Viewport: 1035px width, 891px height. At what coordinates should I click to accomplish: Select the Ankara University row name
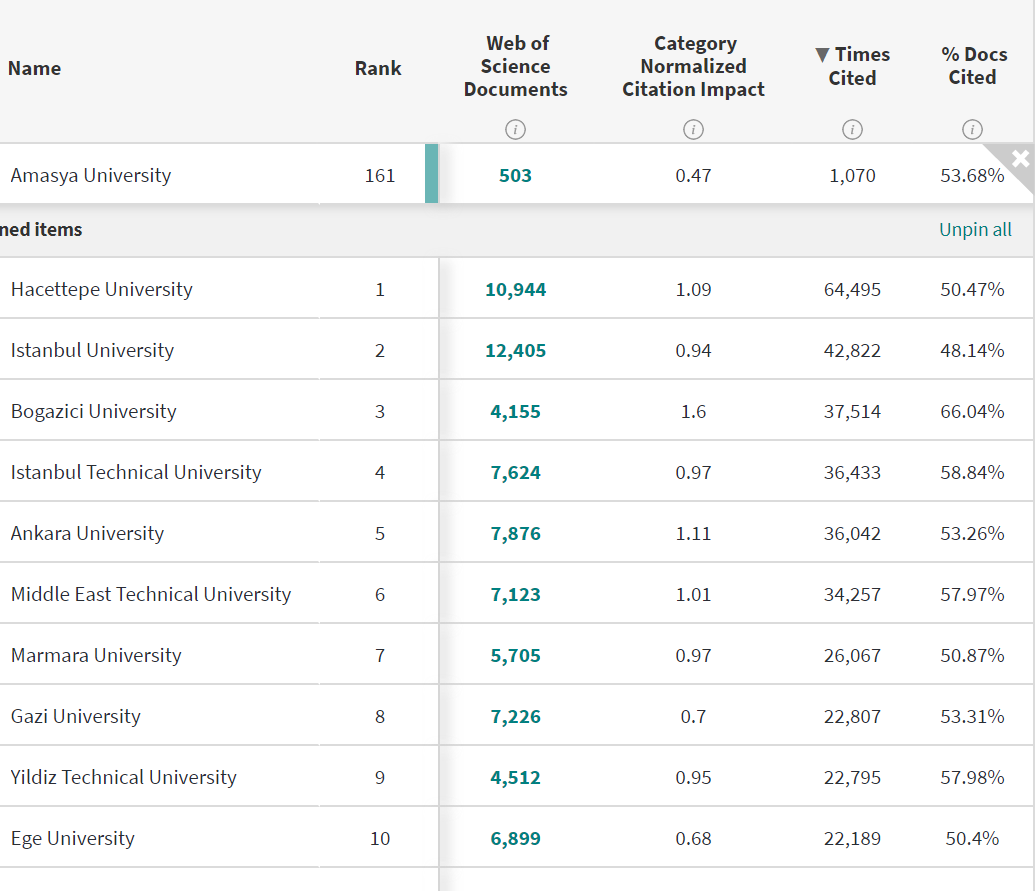(87, 533)
